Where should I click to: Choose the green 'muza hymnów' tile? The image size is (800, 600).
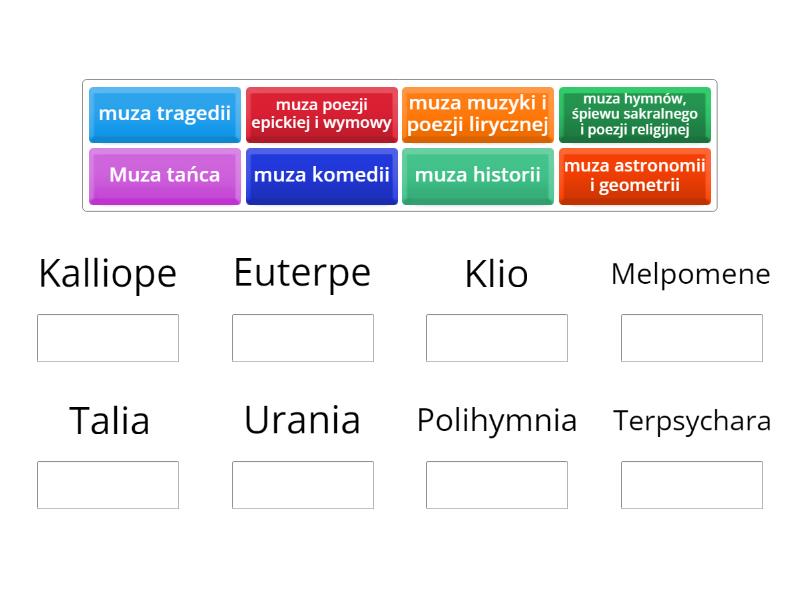(635, 113)
